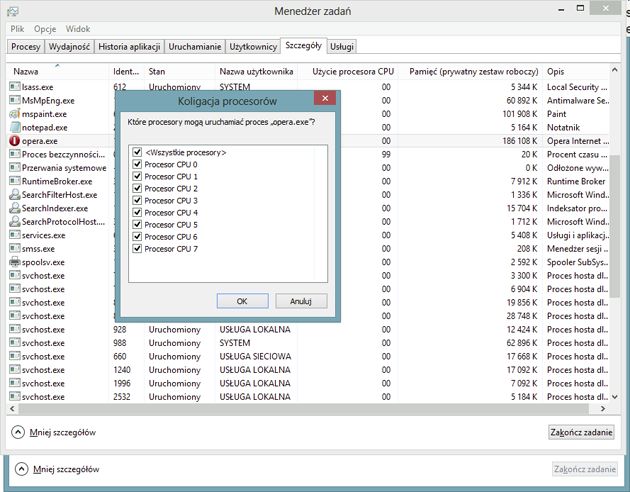Click the active Zakończ zadanie button
The width and height of the screenshot is (630, 492).
pos(581,432)
